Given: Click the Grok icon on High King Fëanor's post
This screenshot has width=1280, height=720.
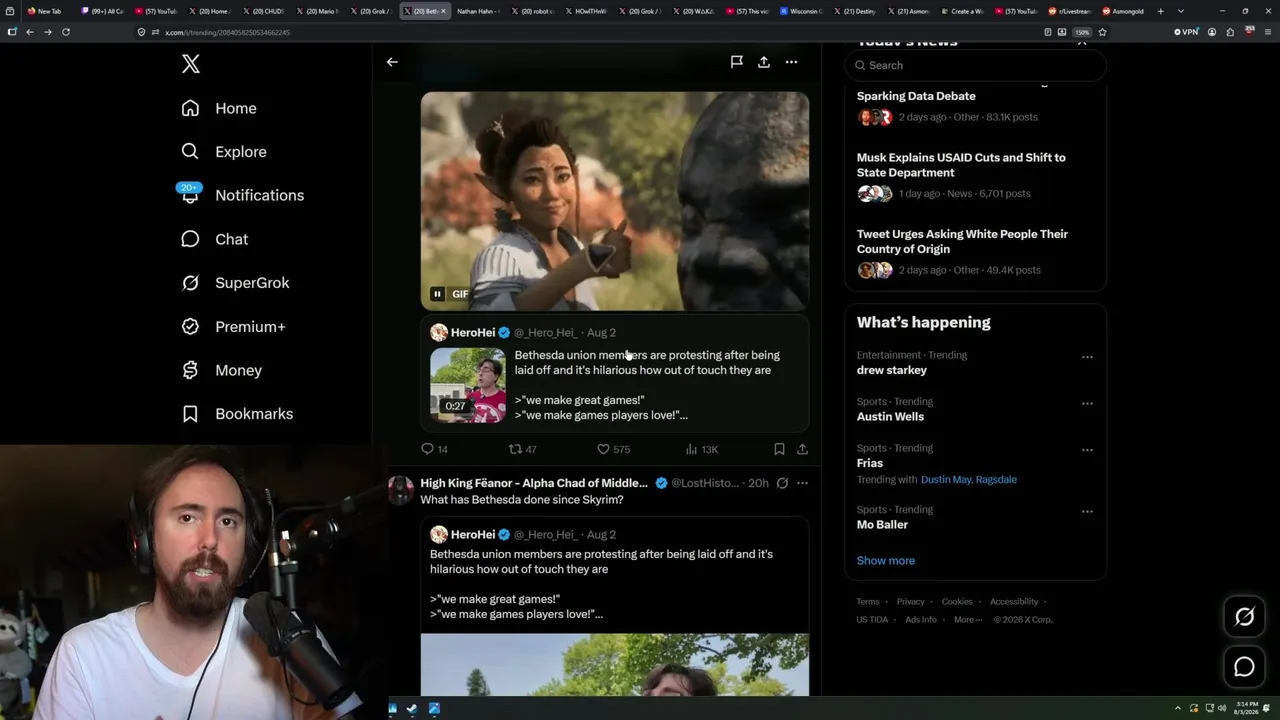Looking at the screenshot, I should click(x=782, y=483).
